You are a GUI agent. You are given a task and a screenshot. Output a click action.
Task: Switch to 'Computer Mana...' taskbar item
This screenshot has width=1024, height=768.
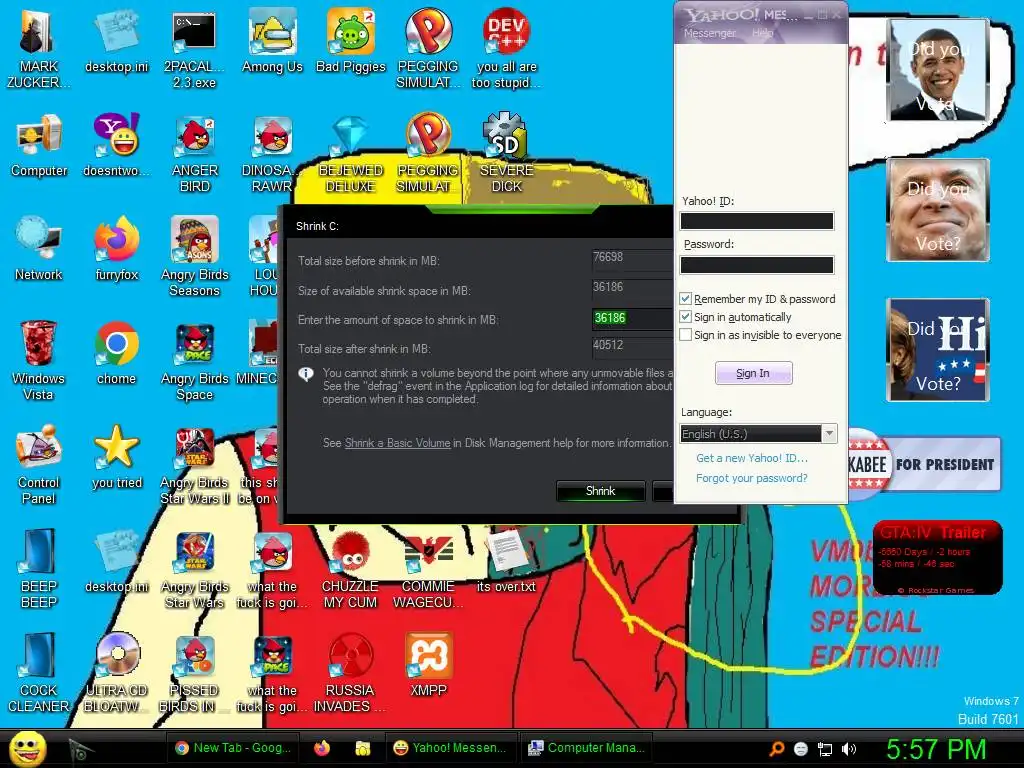click(x=586, y=748)
